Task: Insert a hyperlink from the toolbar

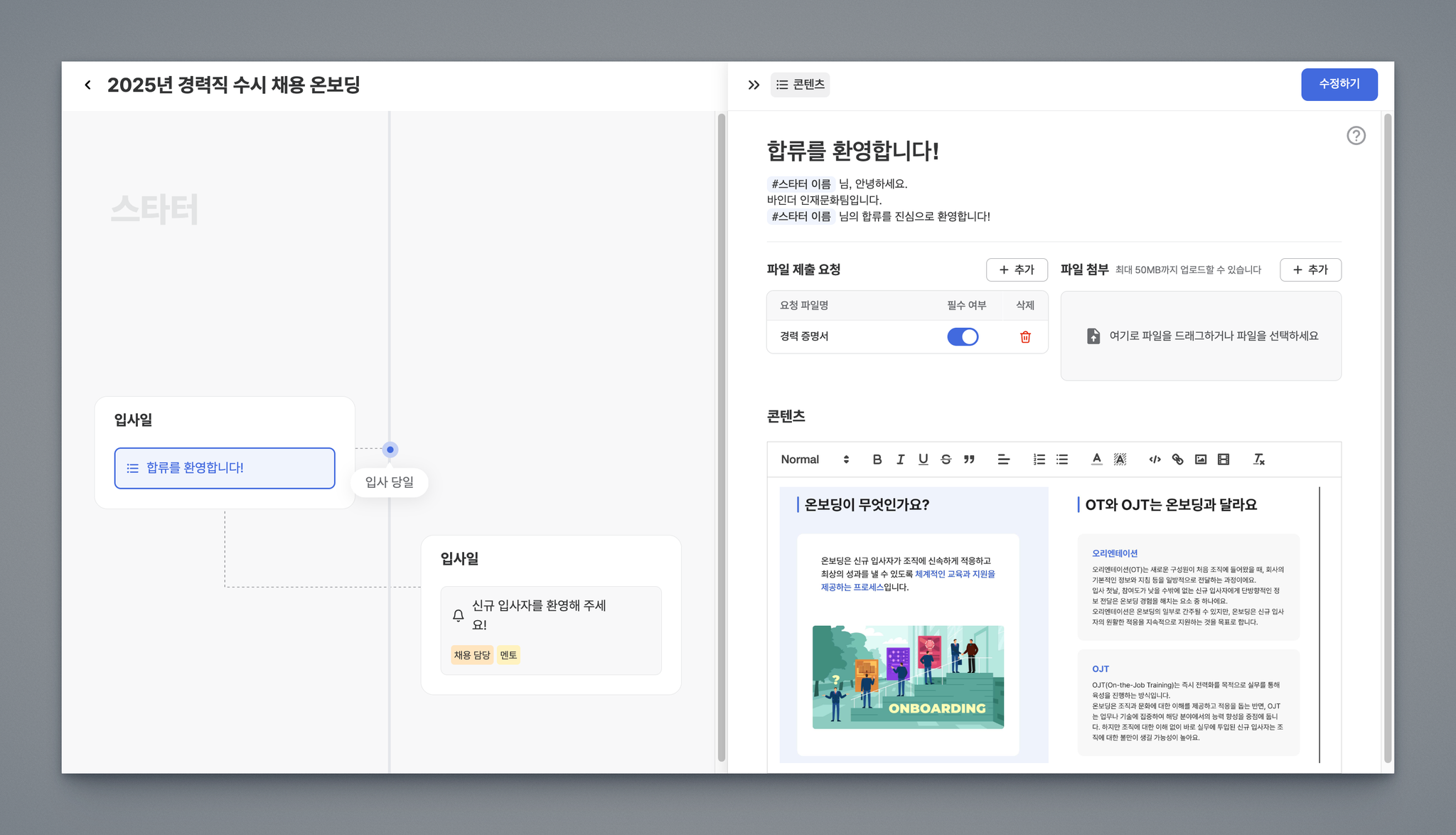Action: tap(1177, 459)
